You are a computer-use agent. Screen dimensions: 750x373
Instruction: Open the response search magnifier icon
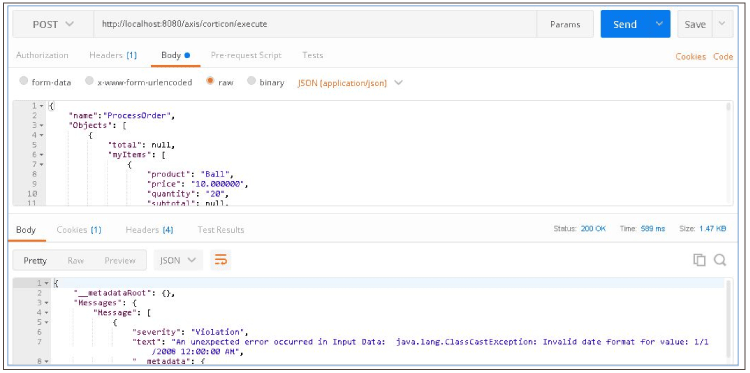(720, 260)
